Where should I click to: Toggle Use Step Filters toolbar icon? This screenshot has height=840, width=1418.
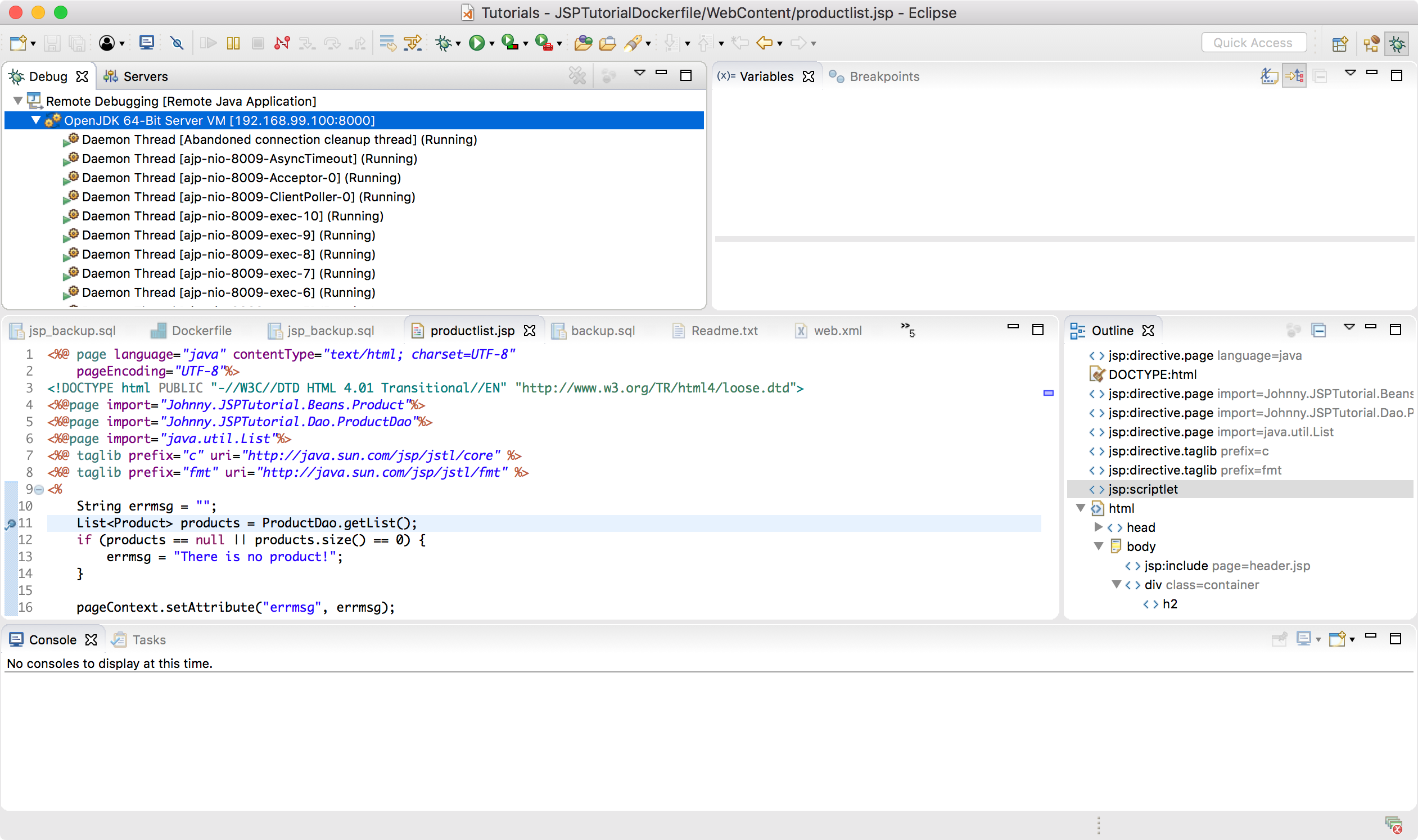(x=413, y=43)
